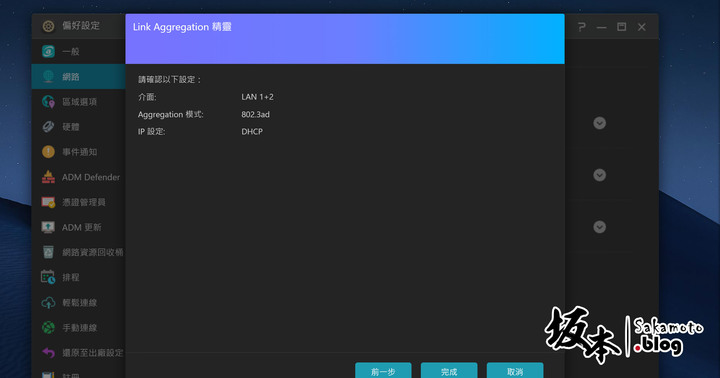Open 事件通知 in the sidebar
Image resolution: width=720 pixels, height=378 pixels.
[79, 152]
